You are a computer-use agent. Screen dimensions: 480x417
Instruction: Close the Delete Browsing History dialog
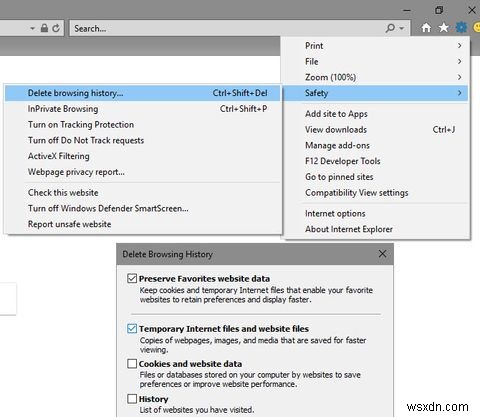tap(382, 254)
